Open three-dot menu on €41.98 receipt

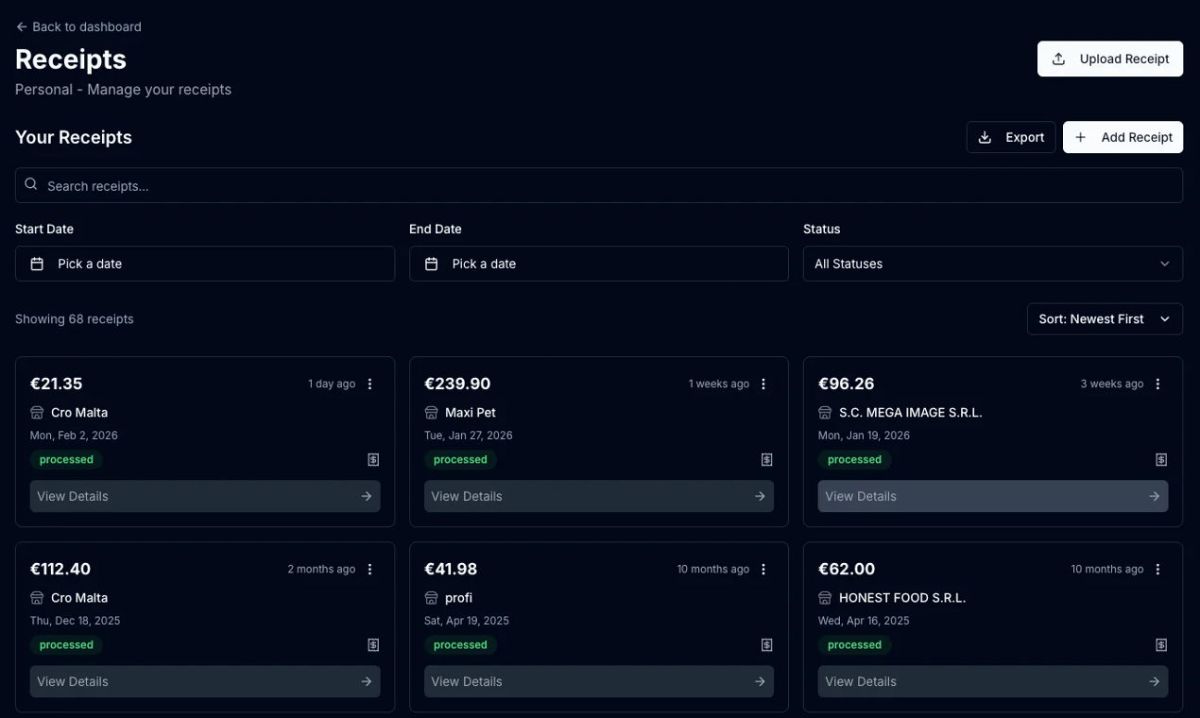(764, 569)
